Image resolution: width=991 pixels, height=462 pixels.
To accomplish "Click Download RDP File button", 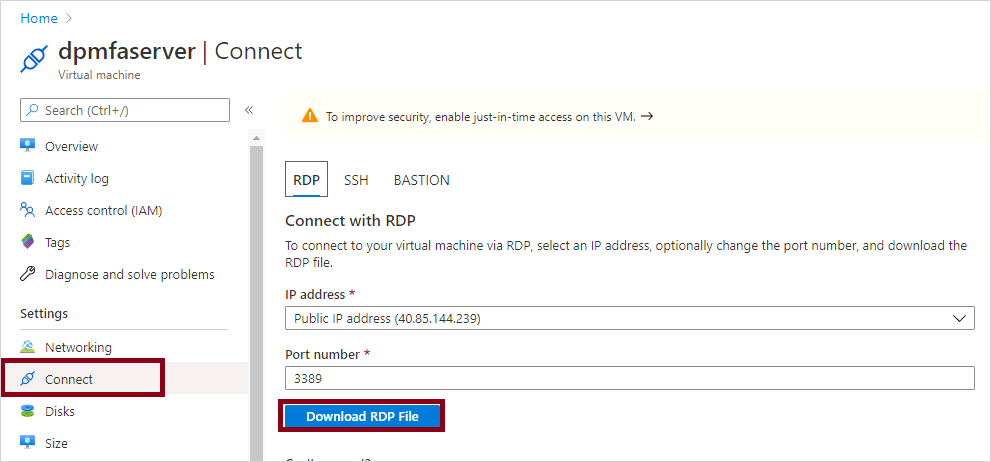I will click(362, 416).
